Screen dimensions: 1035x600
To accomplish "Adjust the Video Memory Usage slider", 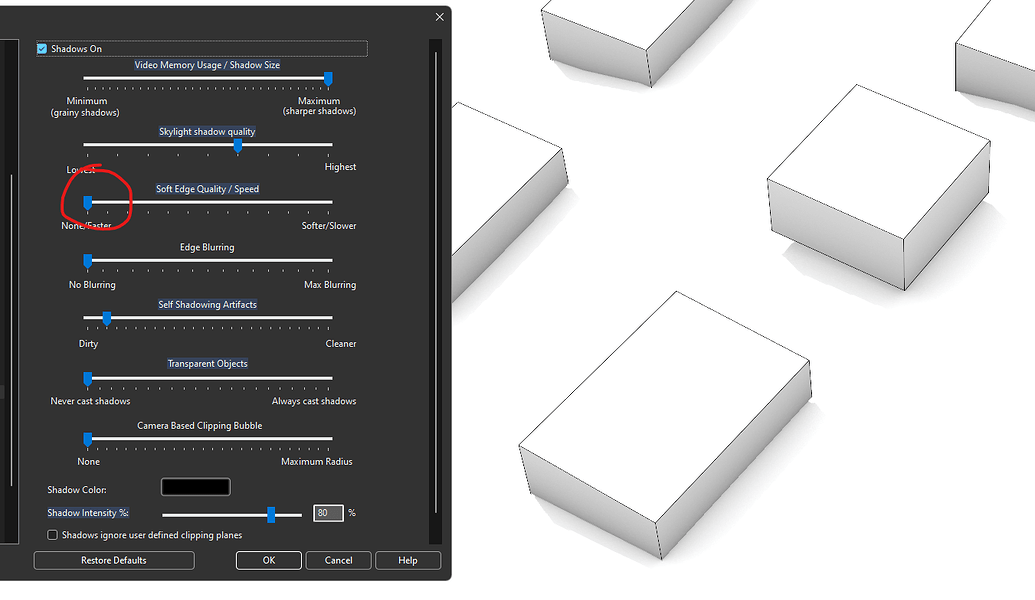I will click(327, 80).
